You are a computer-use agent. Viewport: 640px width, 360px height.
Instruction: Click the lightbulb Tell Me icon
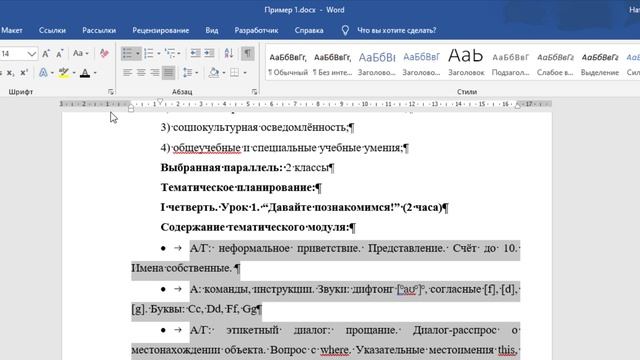coord(345,30)
